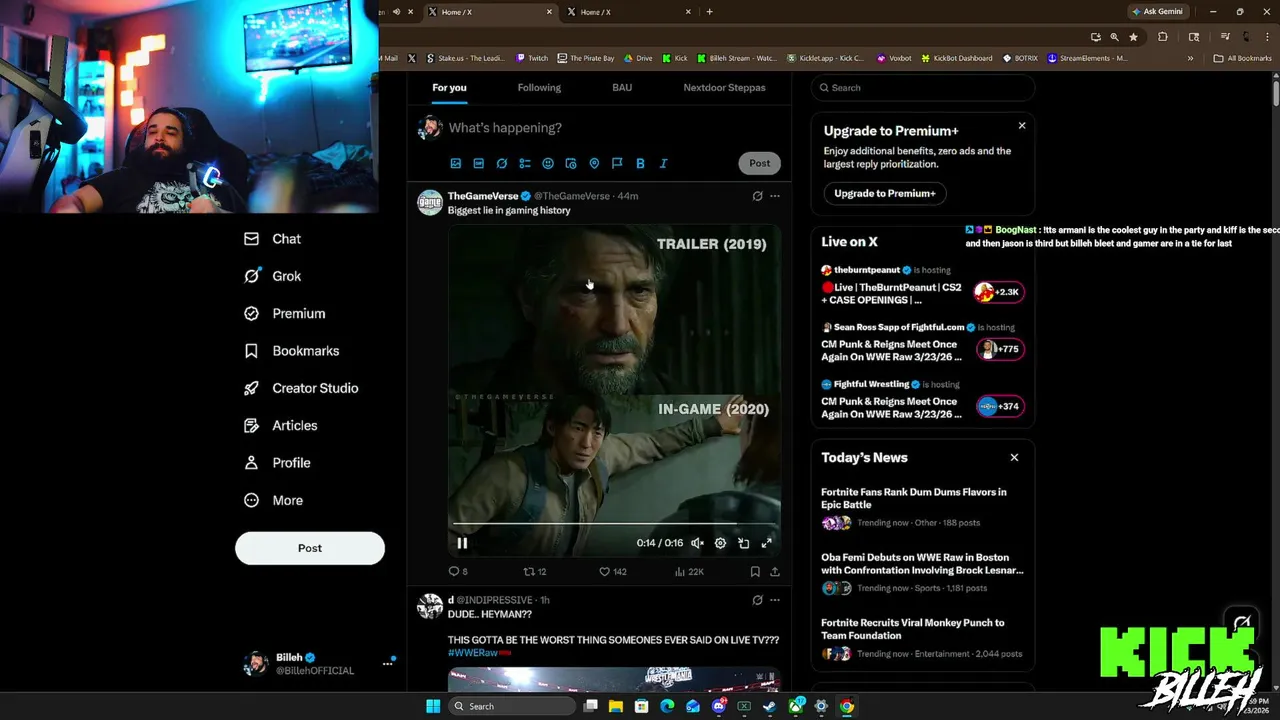
Task: Open Chat from the sidebar
Action: (x=273, y=239)
